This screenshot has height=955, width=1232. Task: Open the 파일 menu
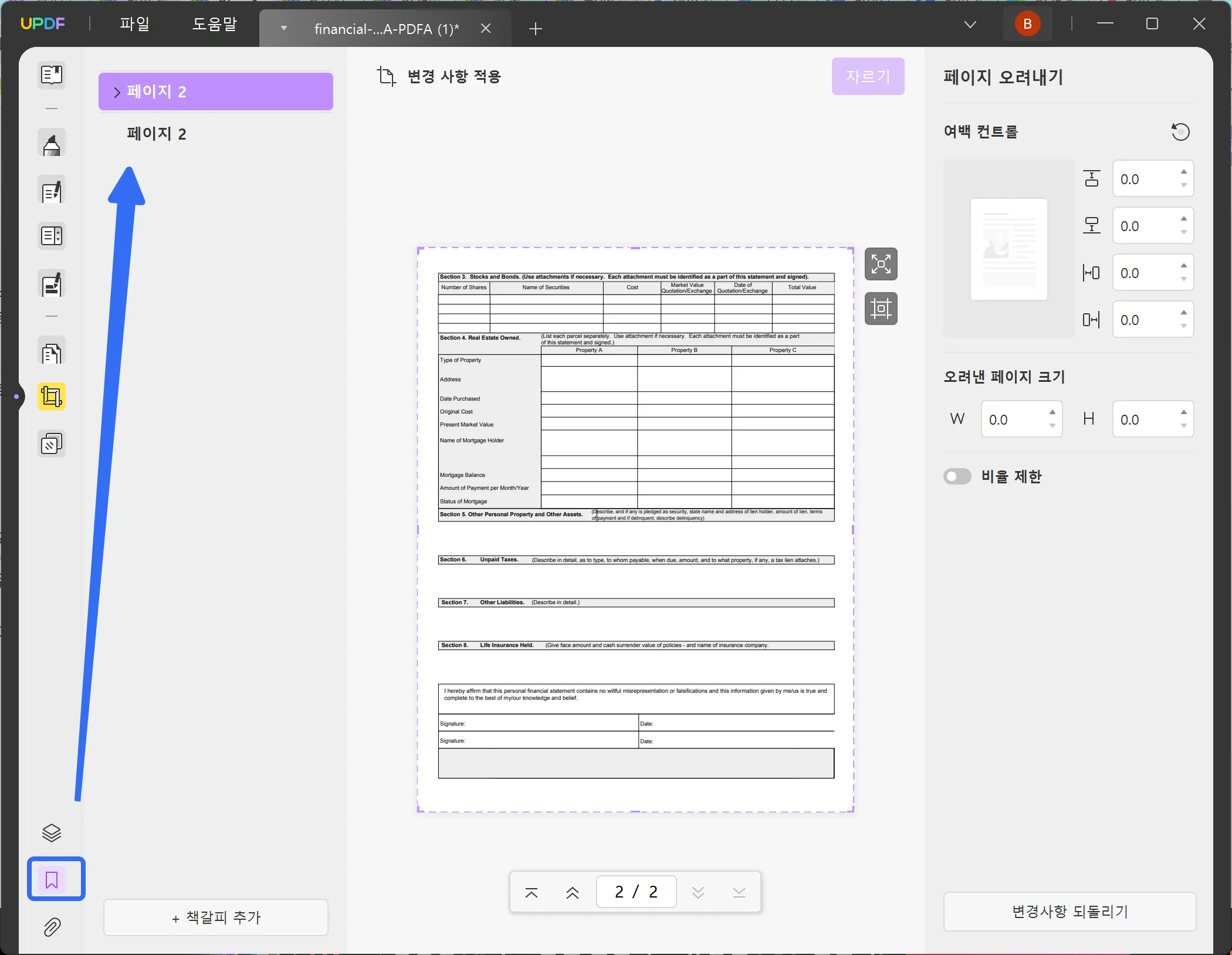tap(135, 24)
